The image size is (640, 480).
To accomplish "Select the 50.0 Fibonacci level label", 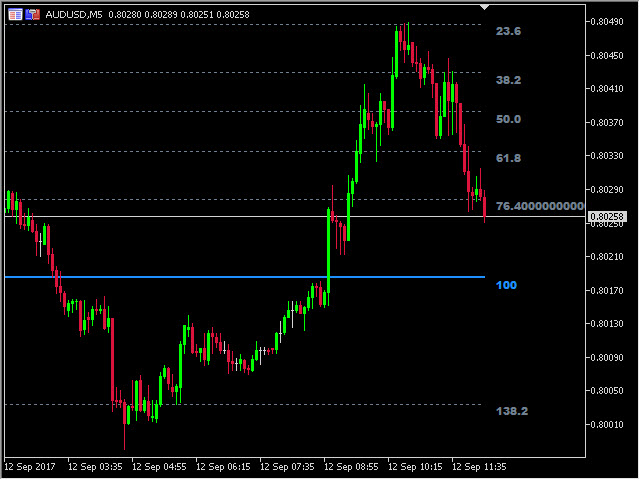I will [509, 119].
